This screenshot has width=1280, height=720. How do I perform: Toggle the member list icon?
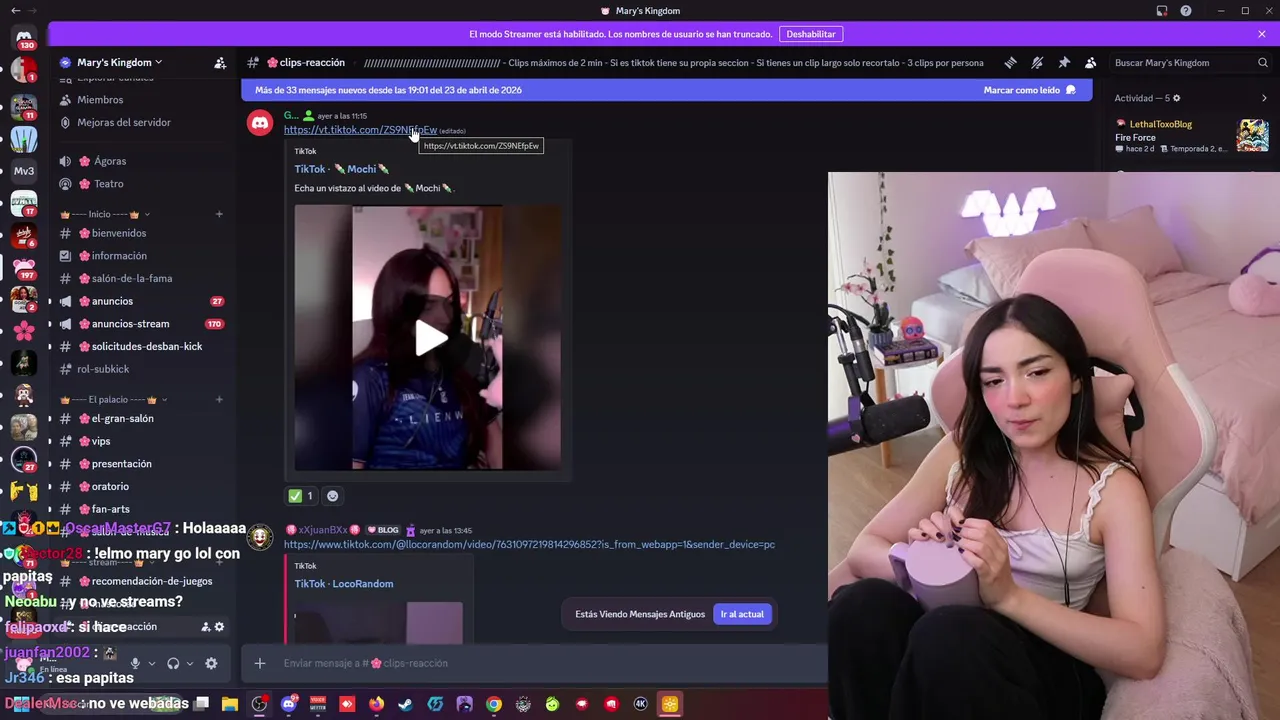coord(1091,62)
